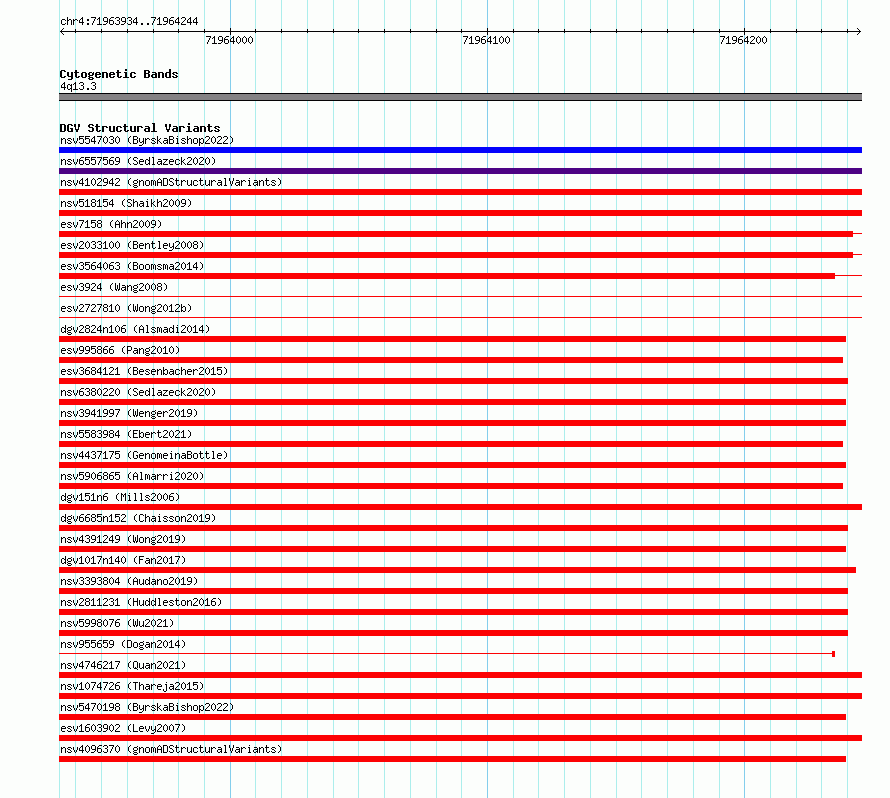The width and height of the screenshot is (890, 798).
Task: Open the esv1603902 (Levy2007) entry
Action: [123, 728]
